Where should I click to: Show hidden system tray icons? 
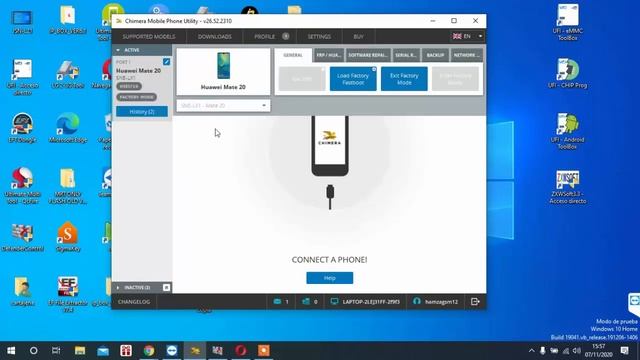pyautogui.click(x=531, y=351)
